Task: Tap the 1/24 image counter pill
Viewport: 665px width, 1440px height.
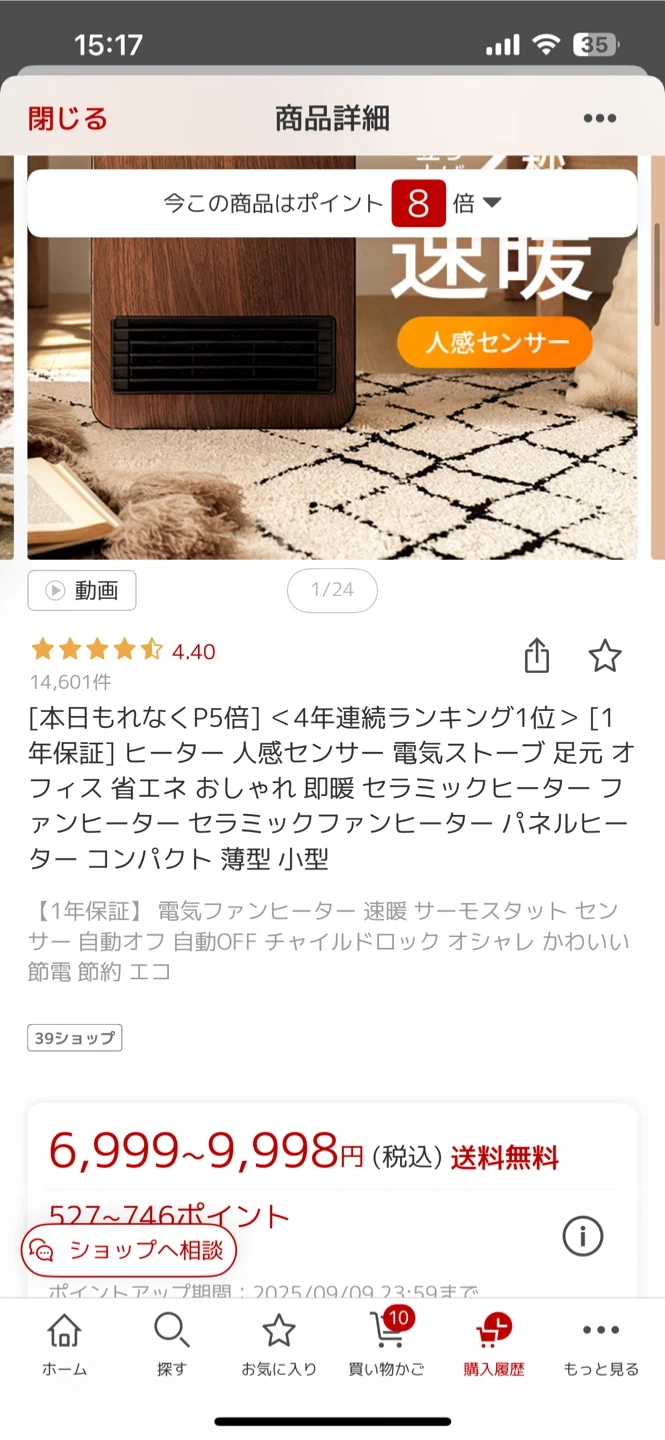Action: [332, 590]
